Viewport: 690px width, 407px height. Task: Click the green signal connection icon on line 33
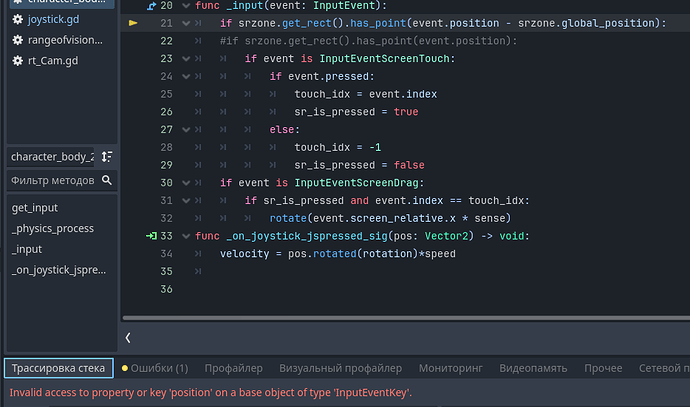pos(151,236)
